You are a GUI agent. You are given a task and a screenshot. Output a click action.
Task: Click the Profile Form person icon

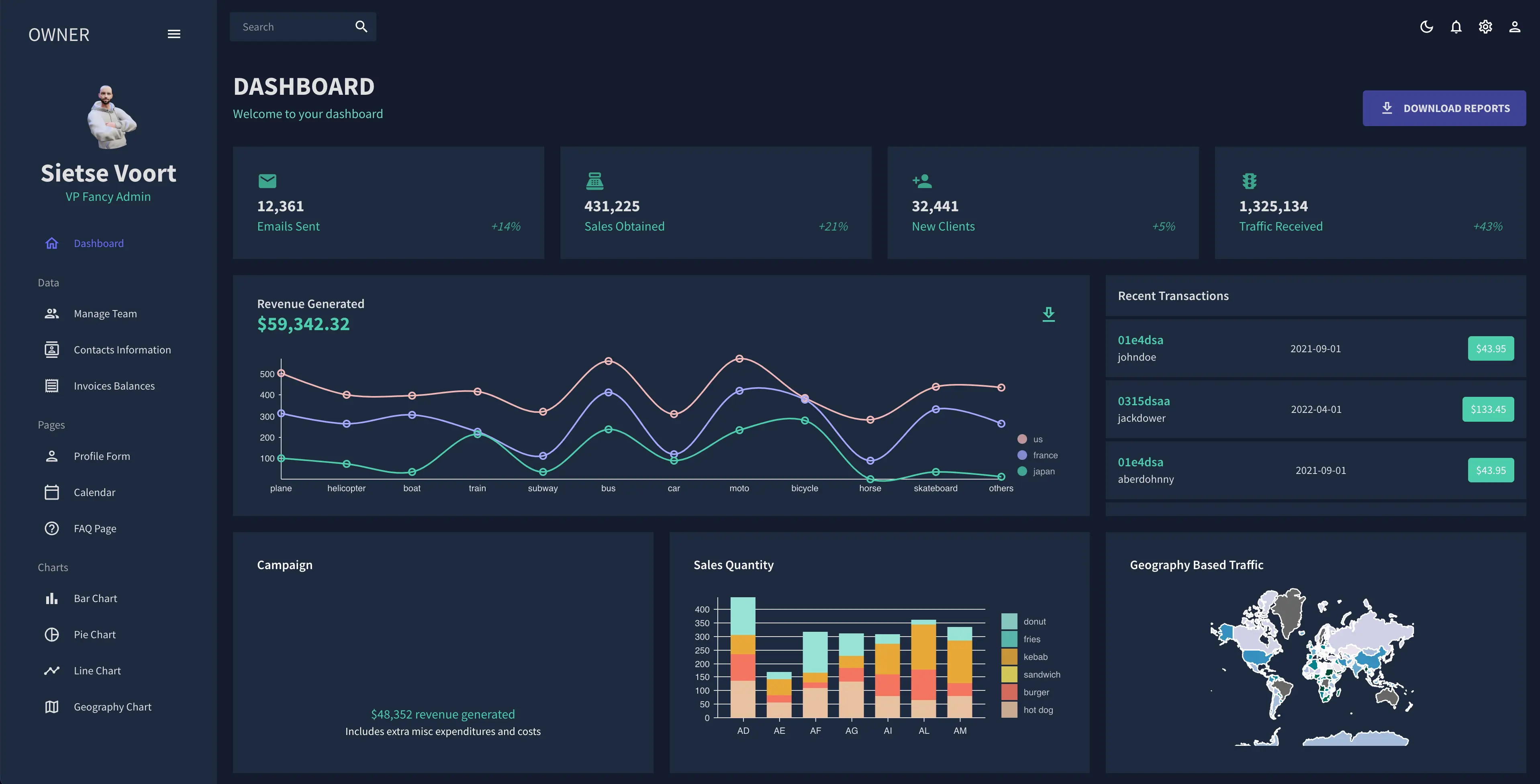pyautogui.click(x=52, y=456)
